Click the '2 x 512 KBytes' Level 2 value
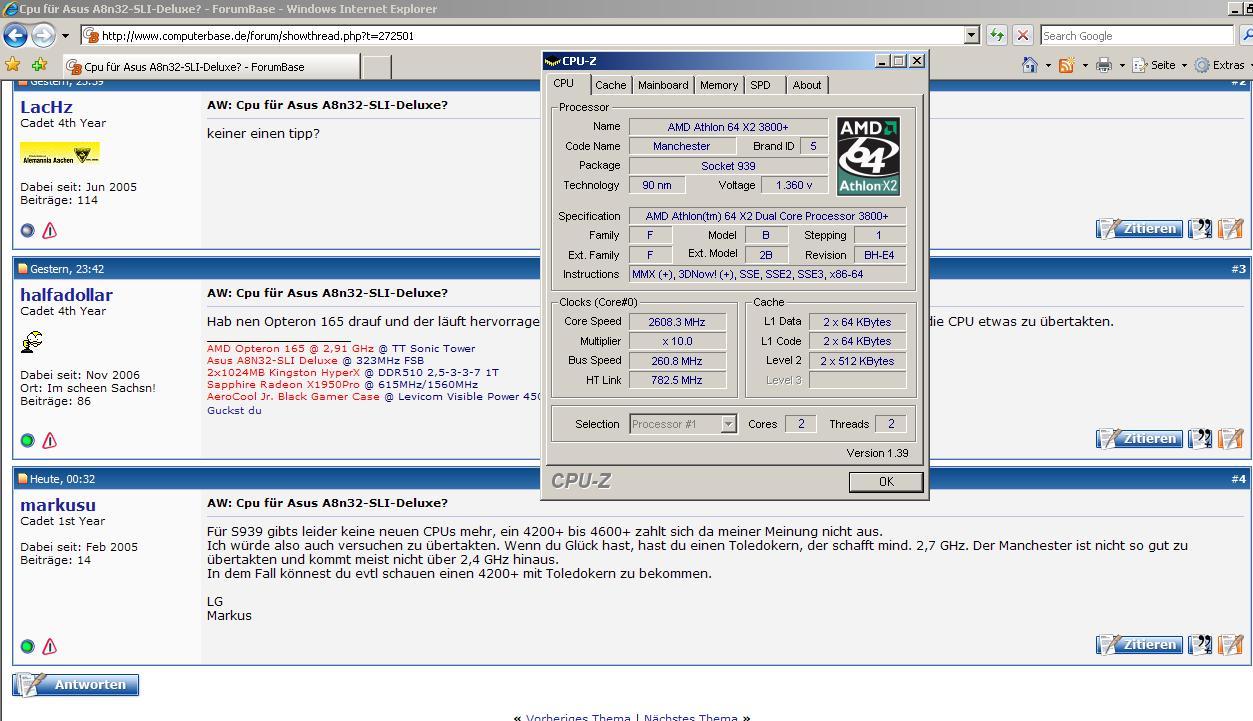Image resolution: width=1253 pixels, height=721 pixels. (857, 361)
